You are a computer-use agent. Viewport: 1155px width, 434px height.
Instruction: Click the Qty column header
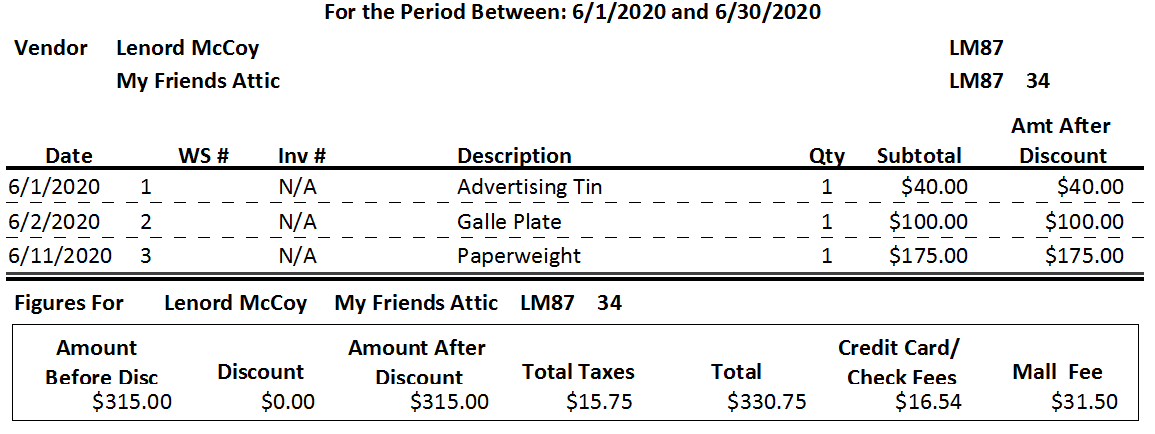click(x=826, y=156)
